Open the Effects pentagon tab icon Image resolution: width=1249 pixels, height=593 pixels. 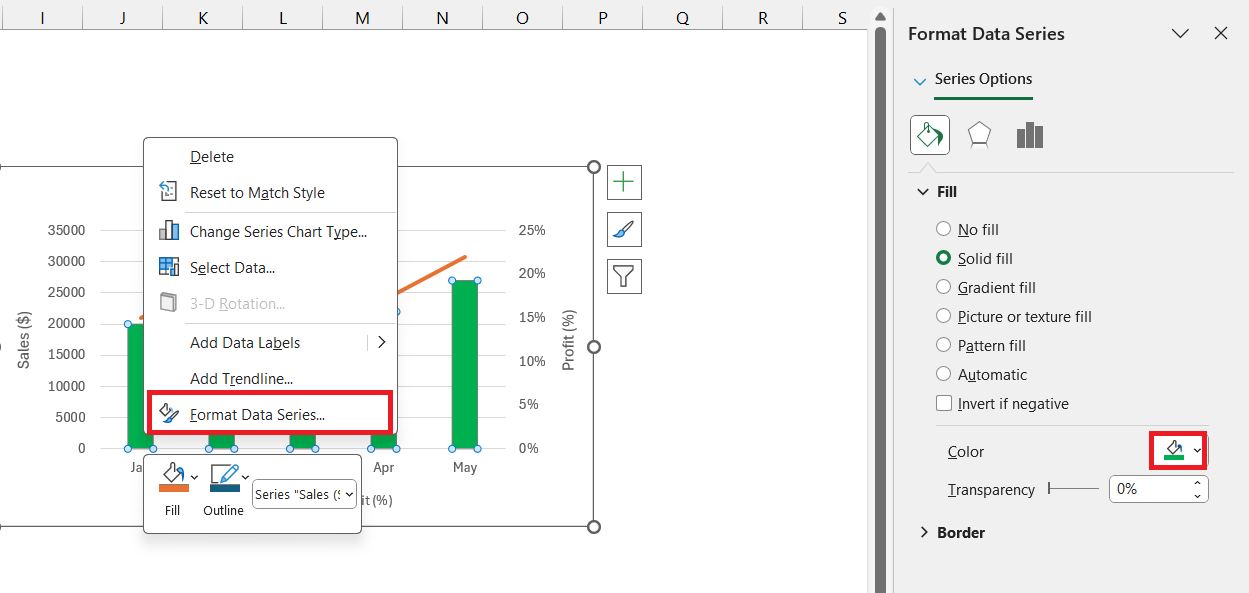pos(979,134)
